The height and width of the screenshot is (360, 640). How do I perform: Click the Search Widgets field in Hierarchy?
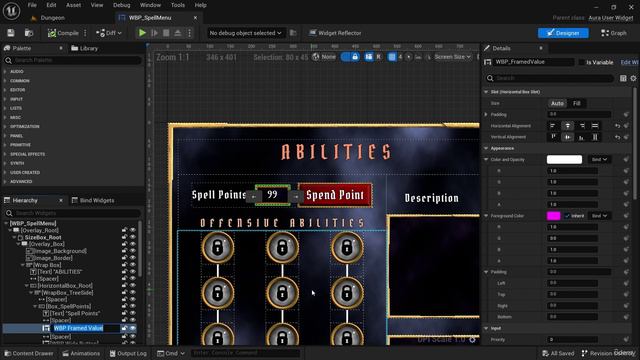click(x=73, y=213)
